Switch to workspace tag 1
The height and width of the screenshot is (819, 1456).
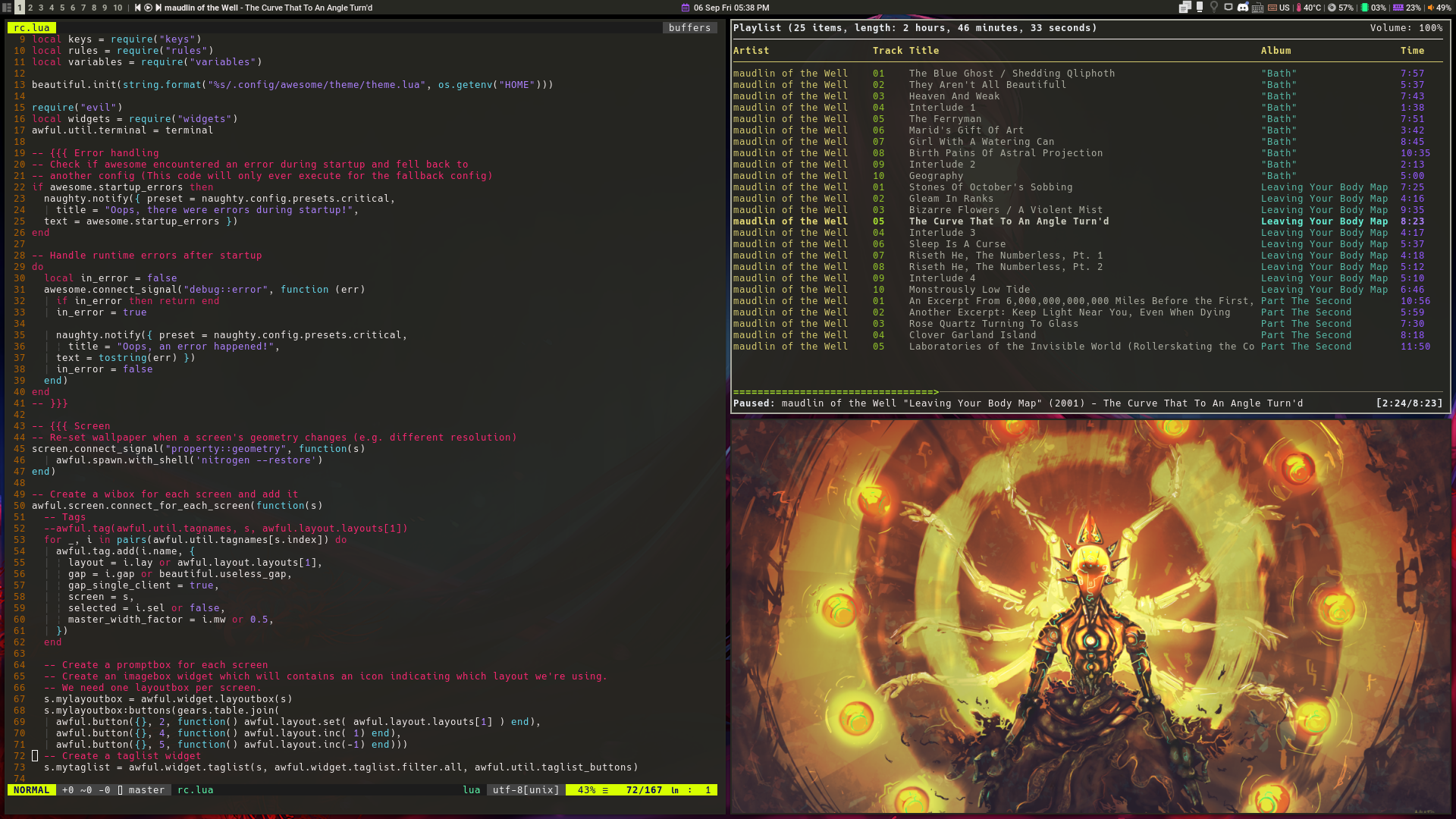tap(20, 8)
